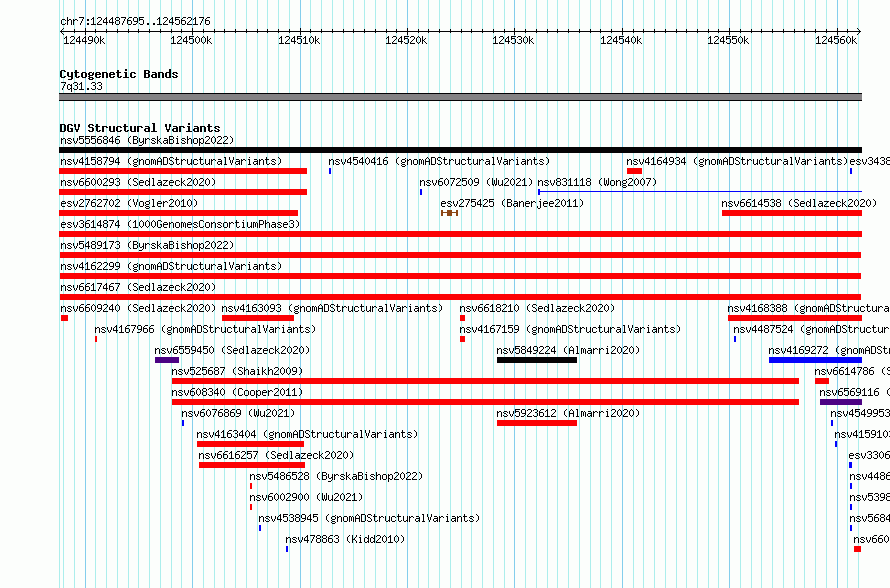Screen dimensions: 890x588
Task: Click the 7q31.33 cytogenetic band label
Action: tap(81, 86)
